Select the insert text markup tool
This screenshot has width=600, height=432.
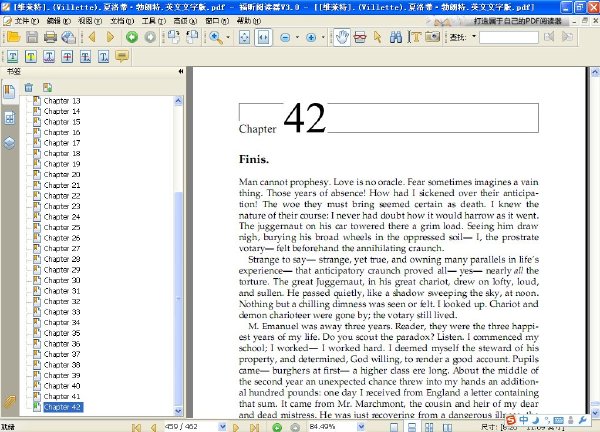104,57
